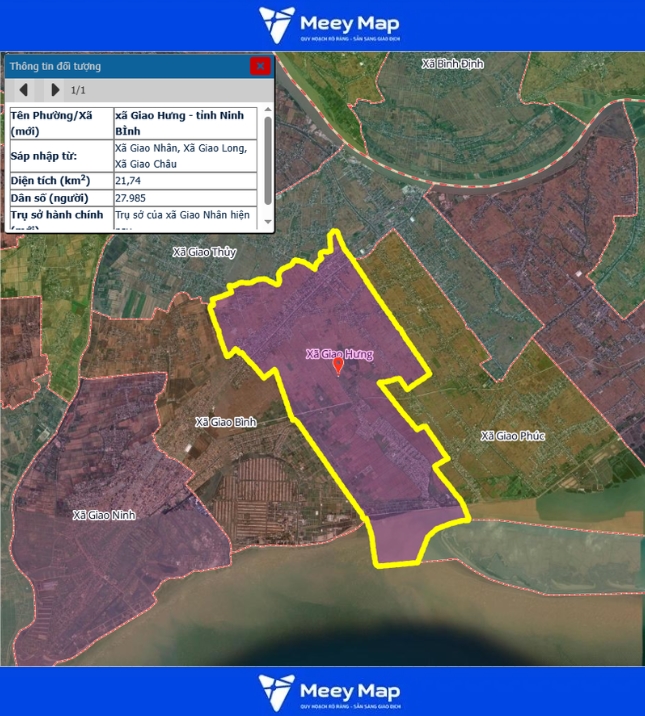Select Xã Giao Ninh commune on map

103,515
